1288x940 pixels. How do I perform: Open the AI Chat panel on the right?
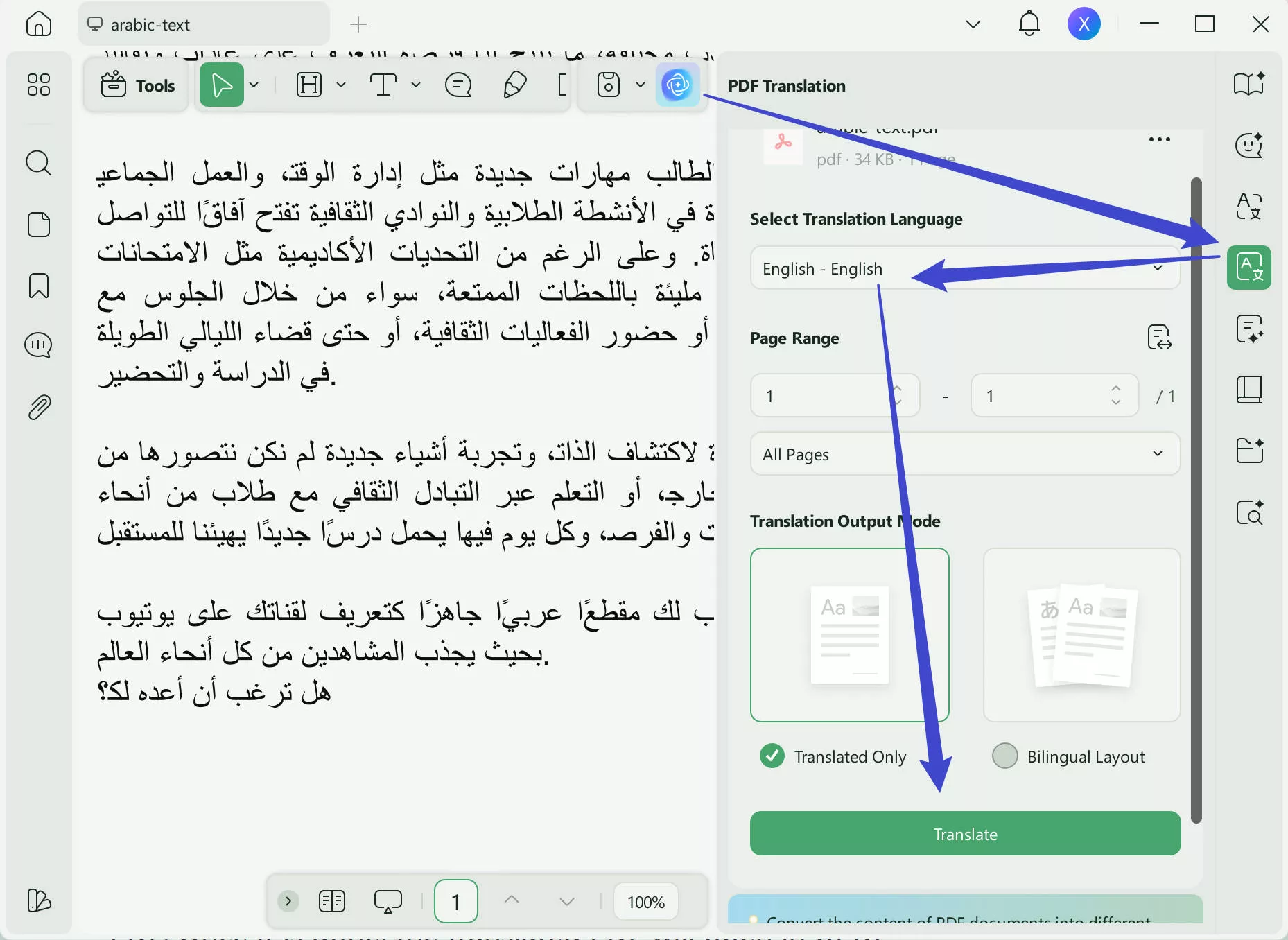click(x=1248, y=144)
